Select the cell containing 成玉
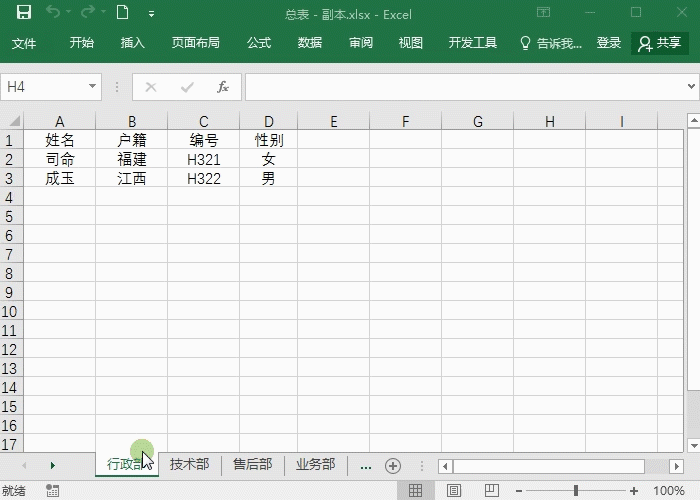 click(x=59, y=178)
